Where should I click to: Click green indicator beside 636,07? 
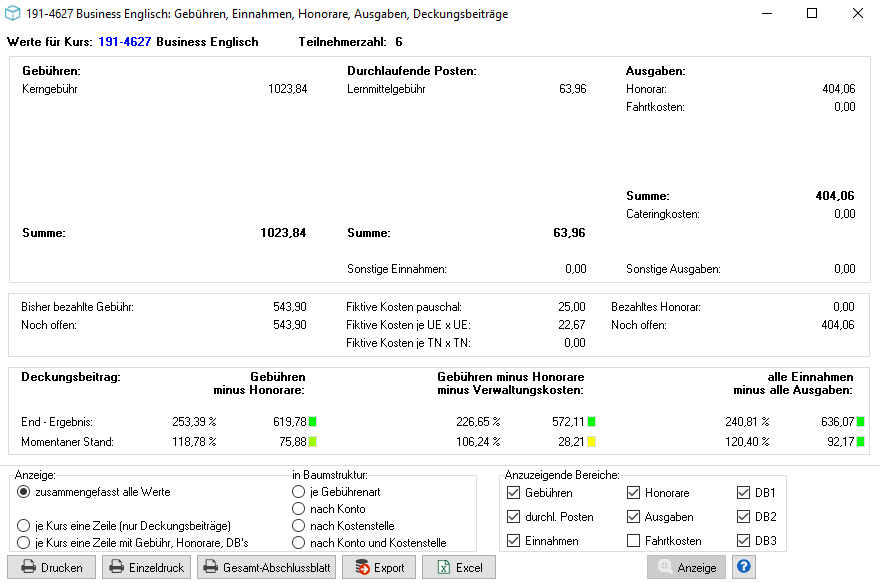860,421
